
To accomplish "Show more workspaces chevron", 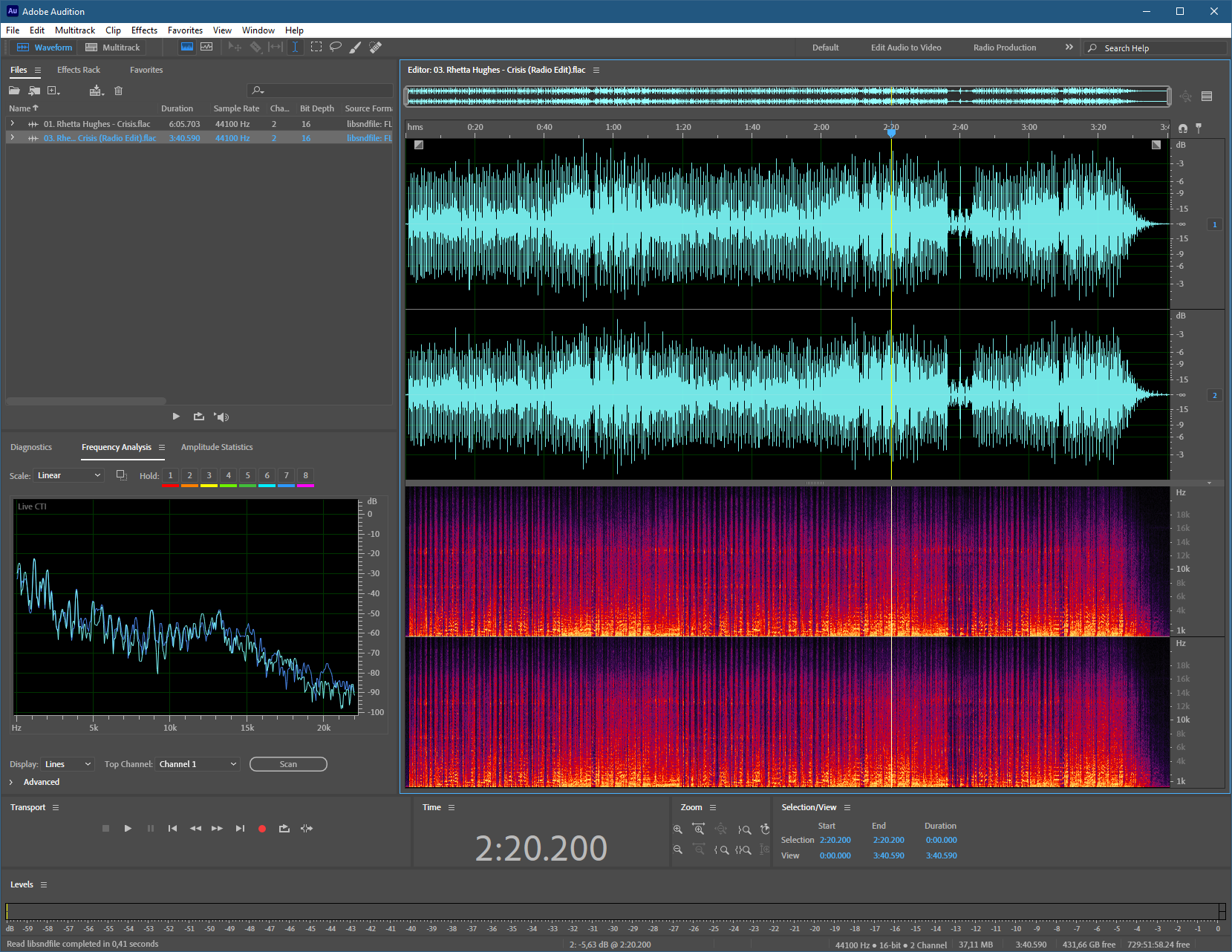I will [1069, 47].
